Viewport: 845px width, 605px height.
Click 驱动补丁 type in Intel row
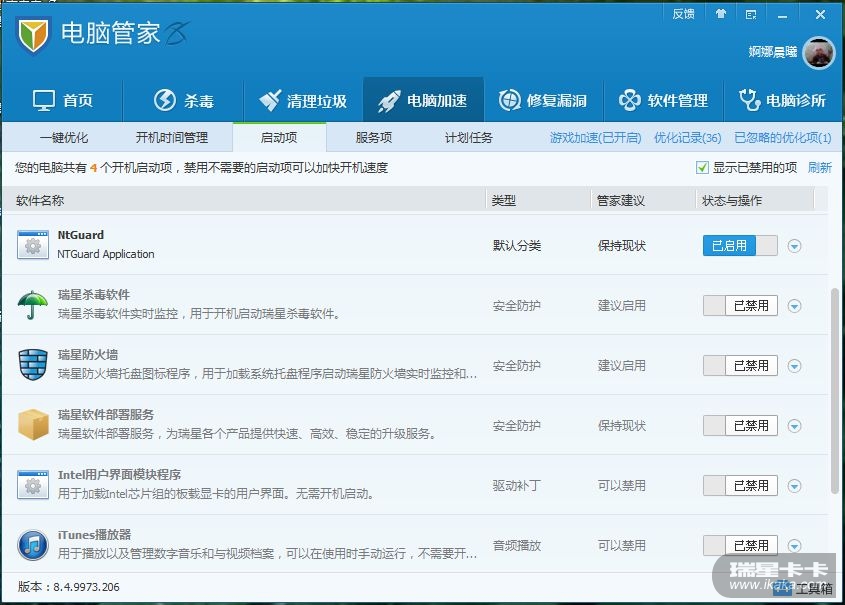516,485
